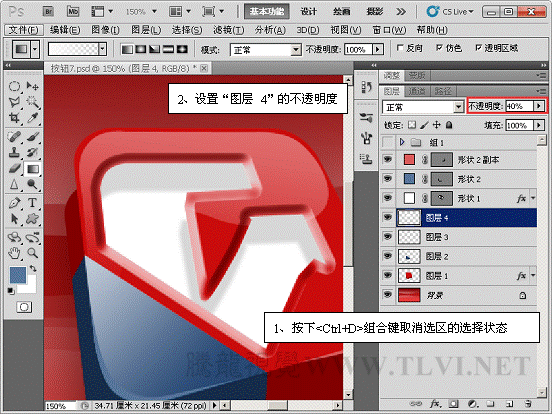Hide the 图层 3 layer
Image resolution: width=552 pixels, height=414 pixels.
(x=388, y=237)
